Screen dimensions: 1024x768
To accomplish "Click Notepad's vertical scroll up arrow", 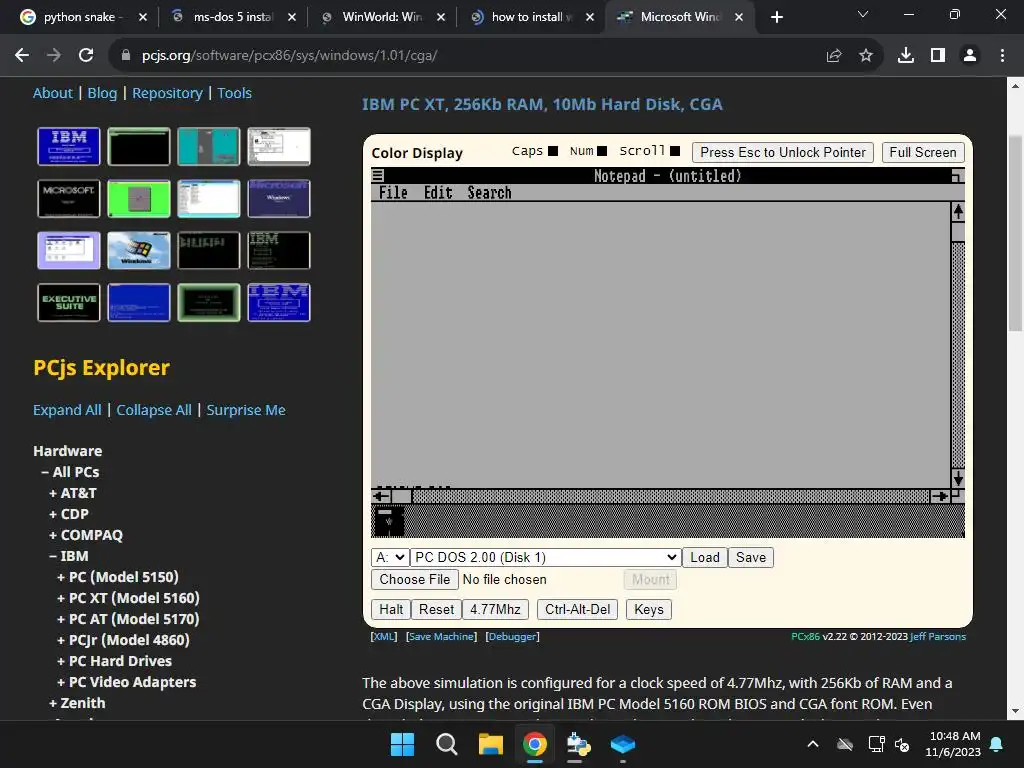I will (958, 212).
